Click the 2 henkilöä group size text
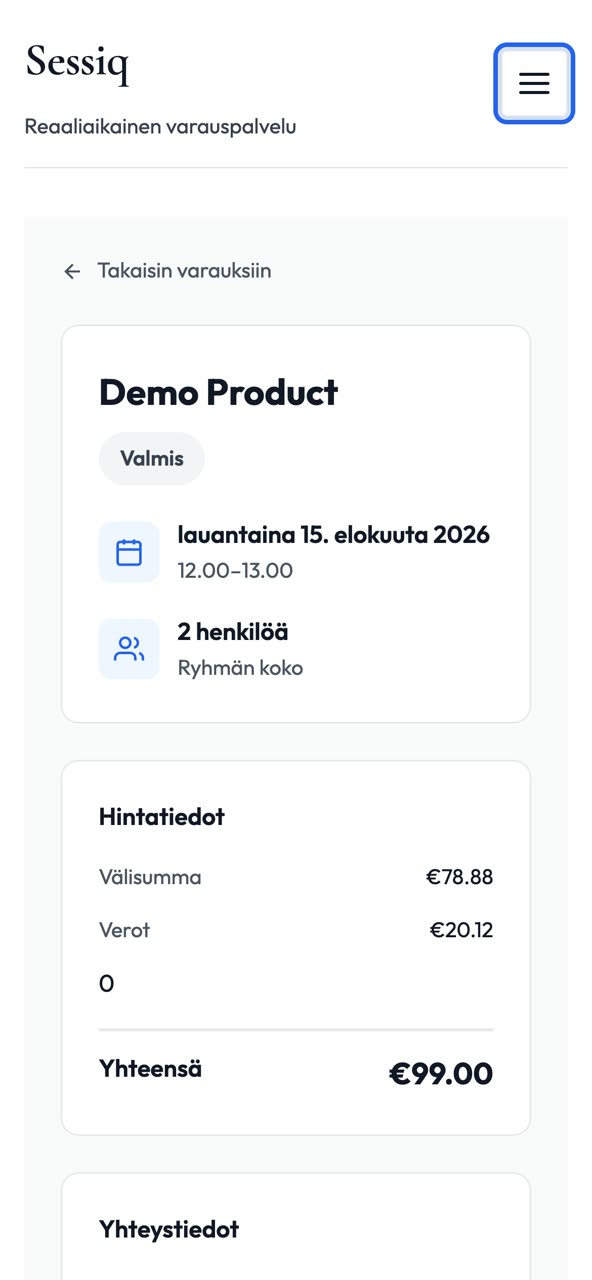592x1280 pixels. tap(233, 632)
